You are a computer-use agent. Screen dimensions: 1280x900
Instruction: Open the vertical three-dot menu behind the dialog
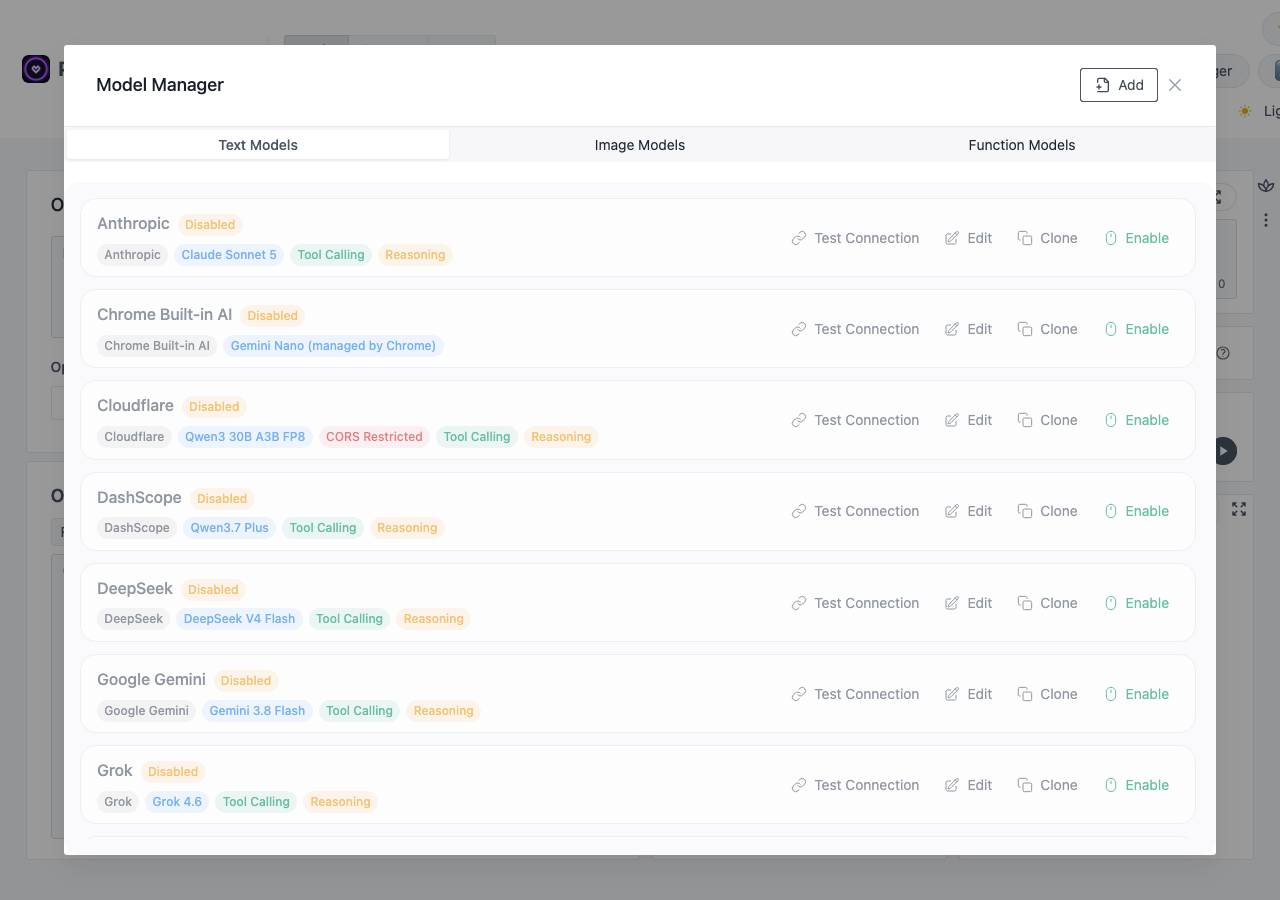(1266, 220)
